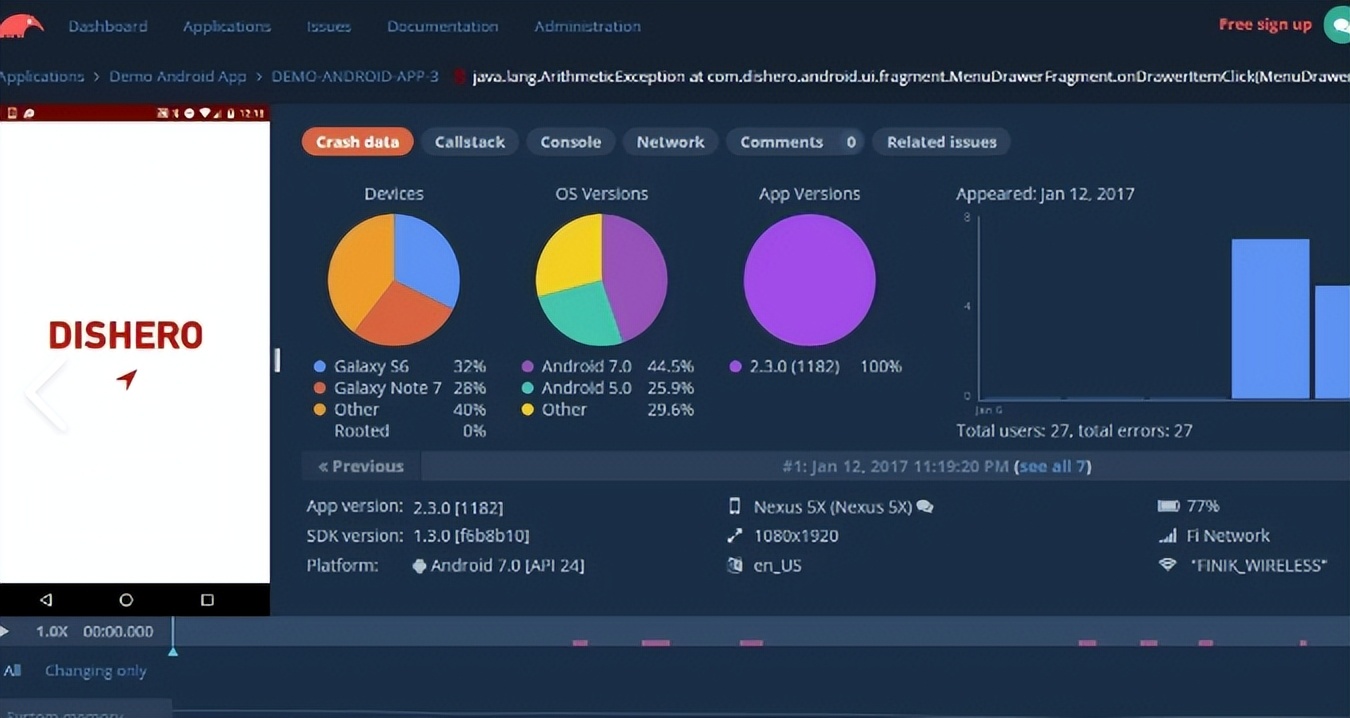
Task: Open DEMO-ANDROID-APP-3 breadcrumb link
Action: tap(355, 77)
